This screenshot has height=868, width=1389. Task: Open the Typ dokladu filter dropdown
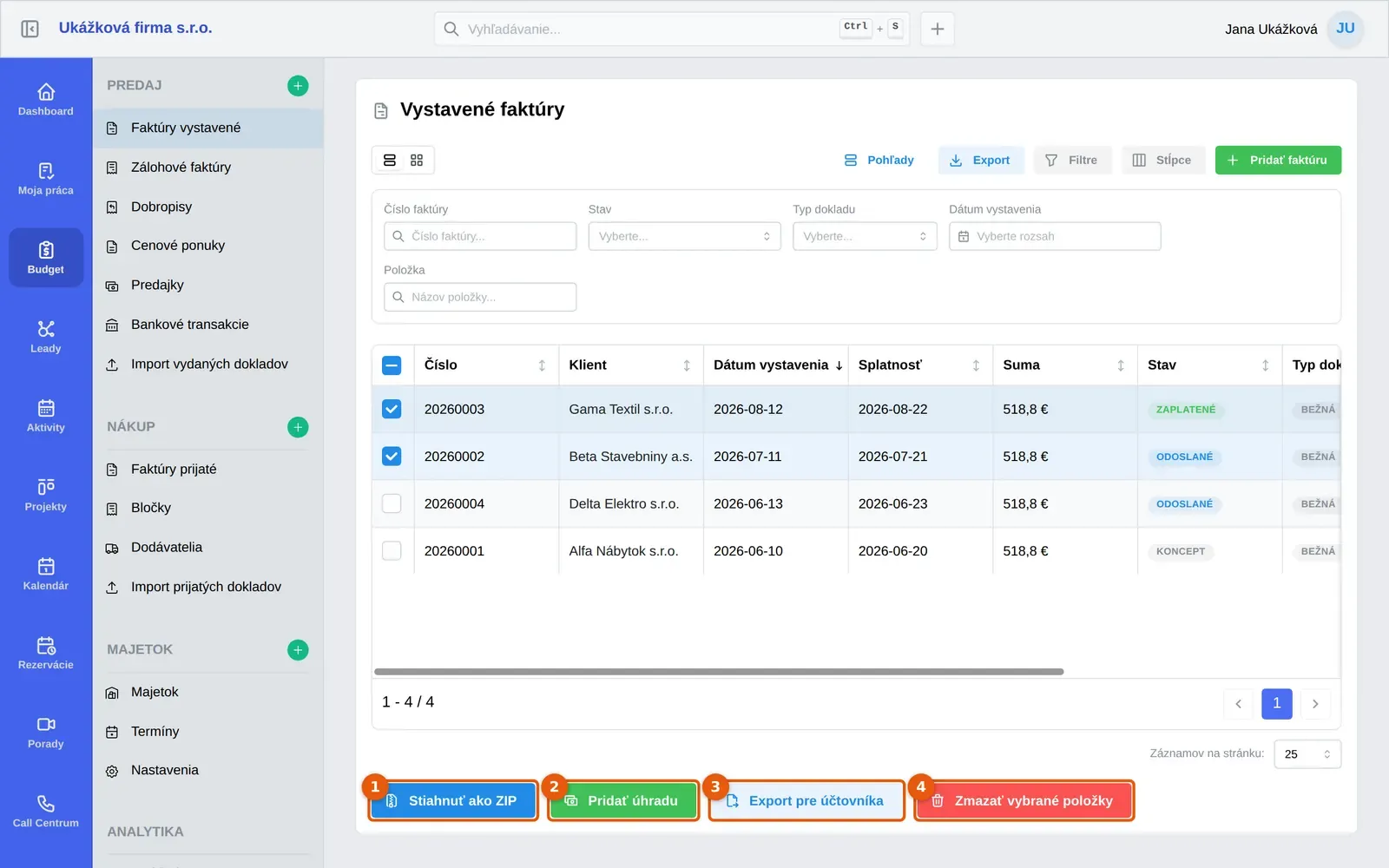[865, 236]
